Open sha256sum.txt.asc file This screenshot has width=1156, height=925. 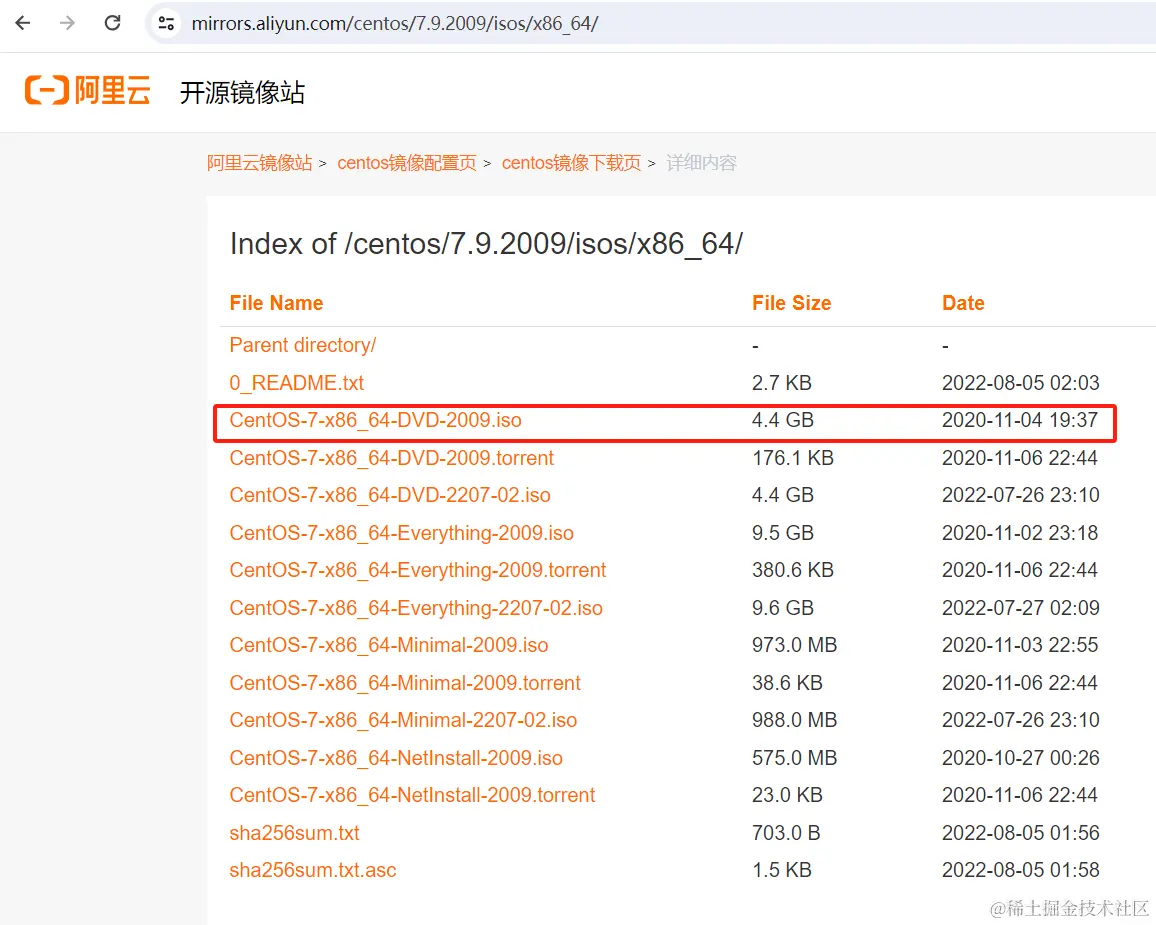coord(313,870)
